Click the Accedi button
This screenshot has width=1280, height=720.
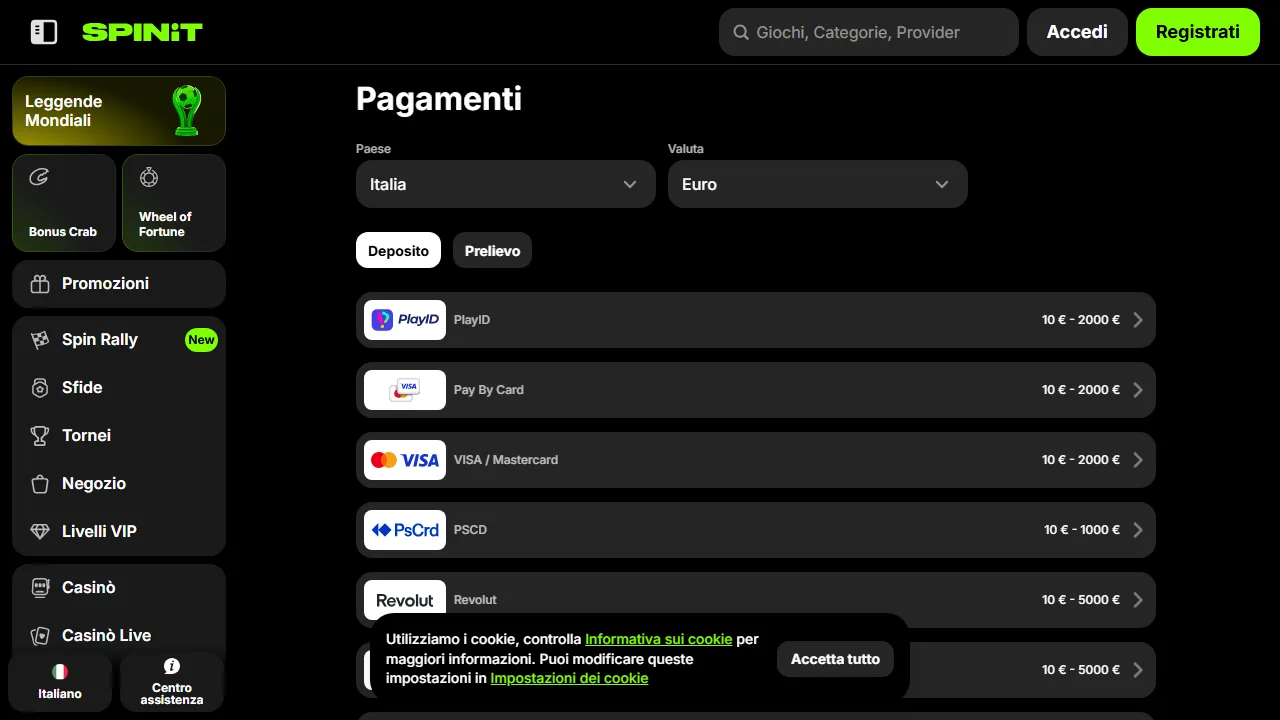click(x=1077, y=32)
